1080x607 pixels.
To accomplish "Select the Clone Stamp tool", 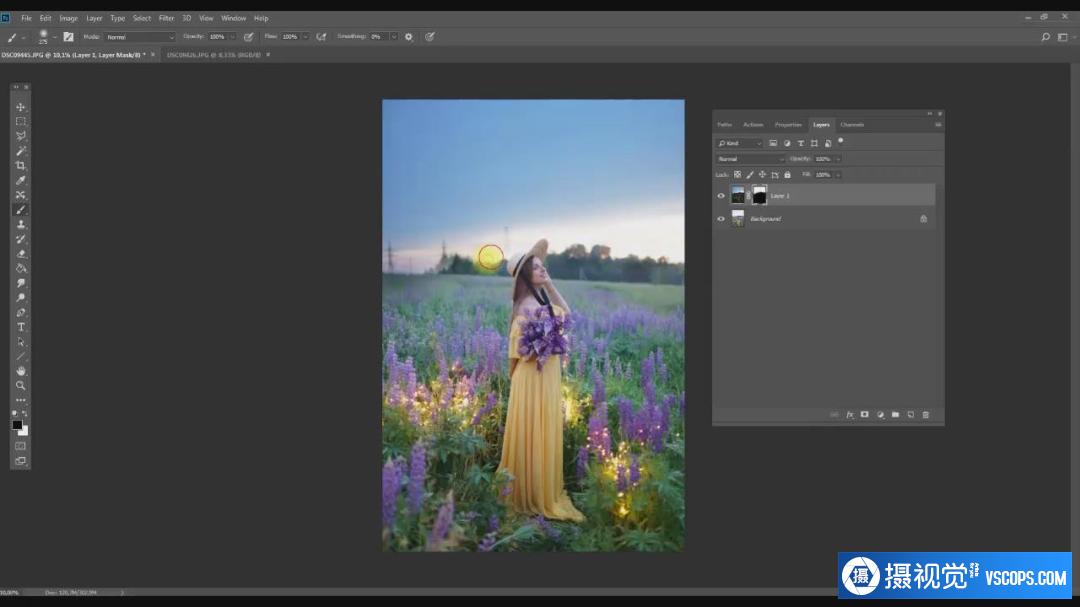I will tap(21, 224).
